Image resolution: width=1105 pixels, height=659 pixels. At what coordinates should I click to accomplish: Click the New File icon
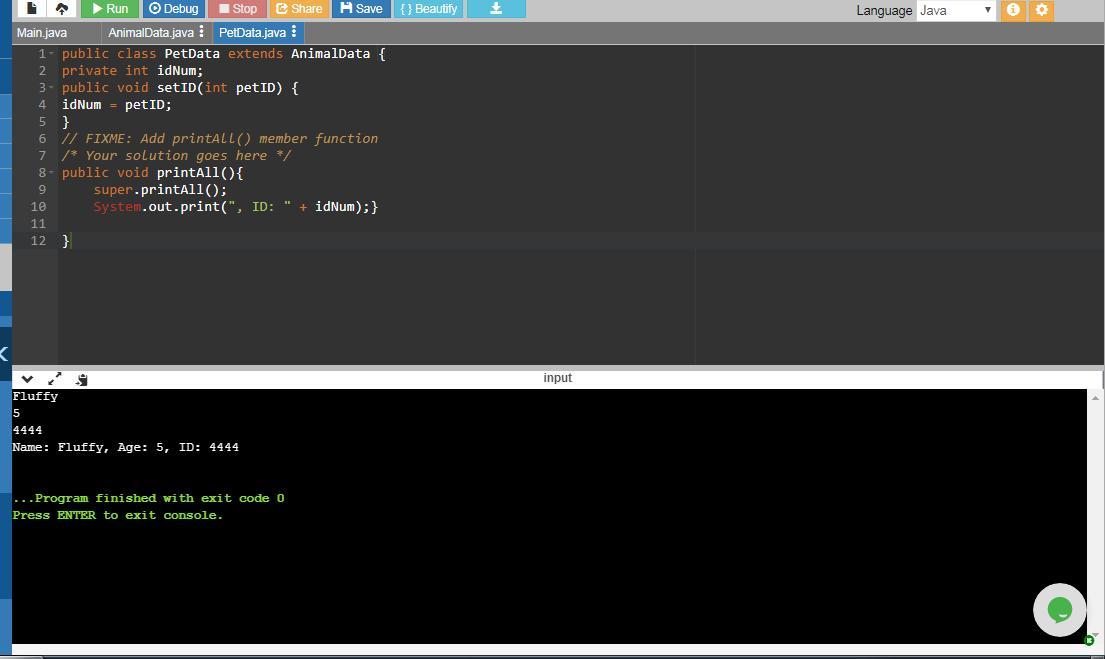pyautogui.click(x=31, y=8)
